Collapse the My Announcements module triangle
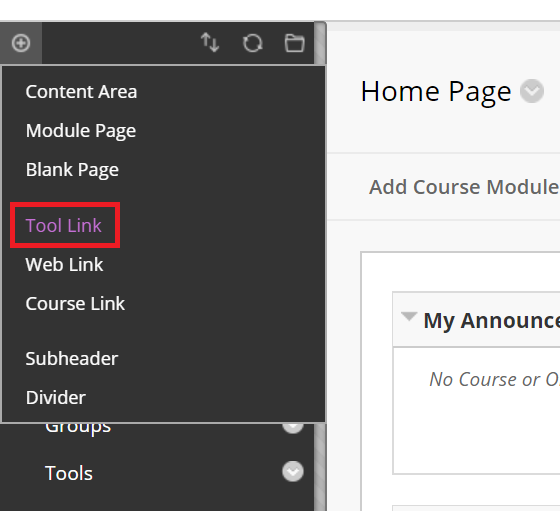 coord(409,316)
